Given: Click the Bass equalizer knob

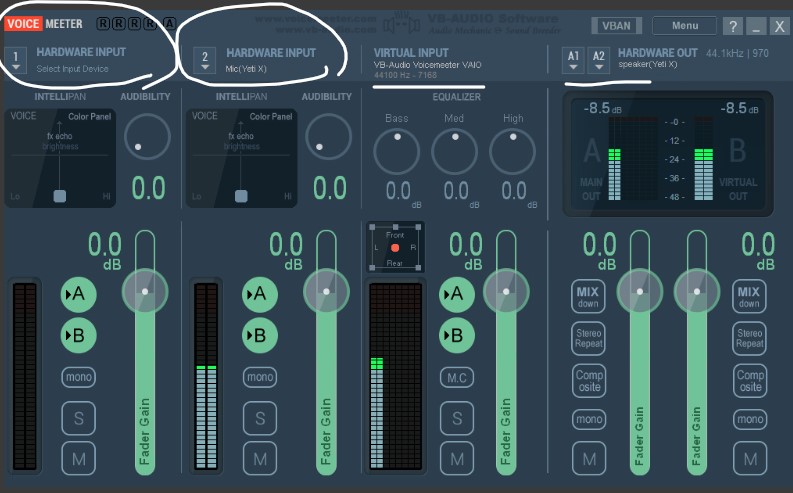Looking at the screenshot, I should coord(396,151).
